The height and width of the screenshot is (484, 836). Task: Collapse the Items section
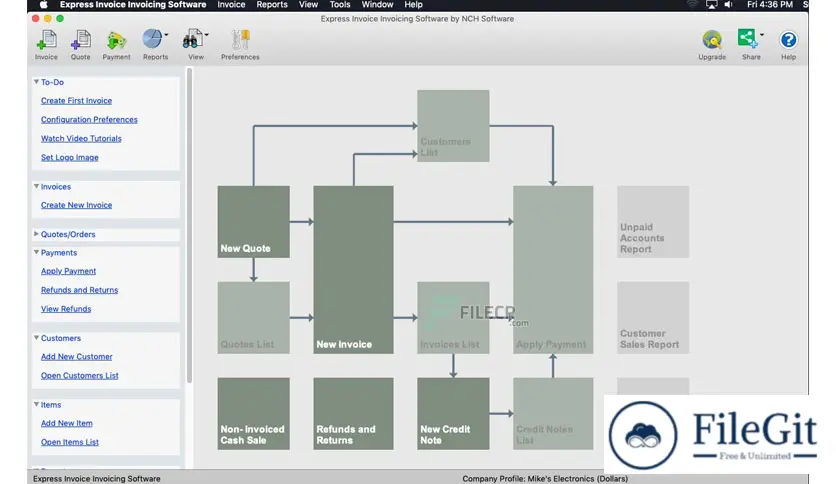pos(36,404)
